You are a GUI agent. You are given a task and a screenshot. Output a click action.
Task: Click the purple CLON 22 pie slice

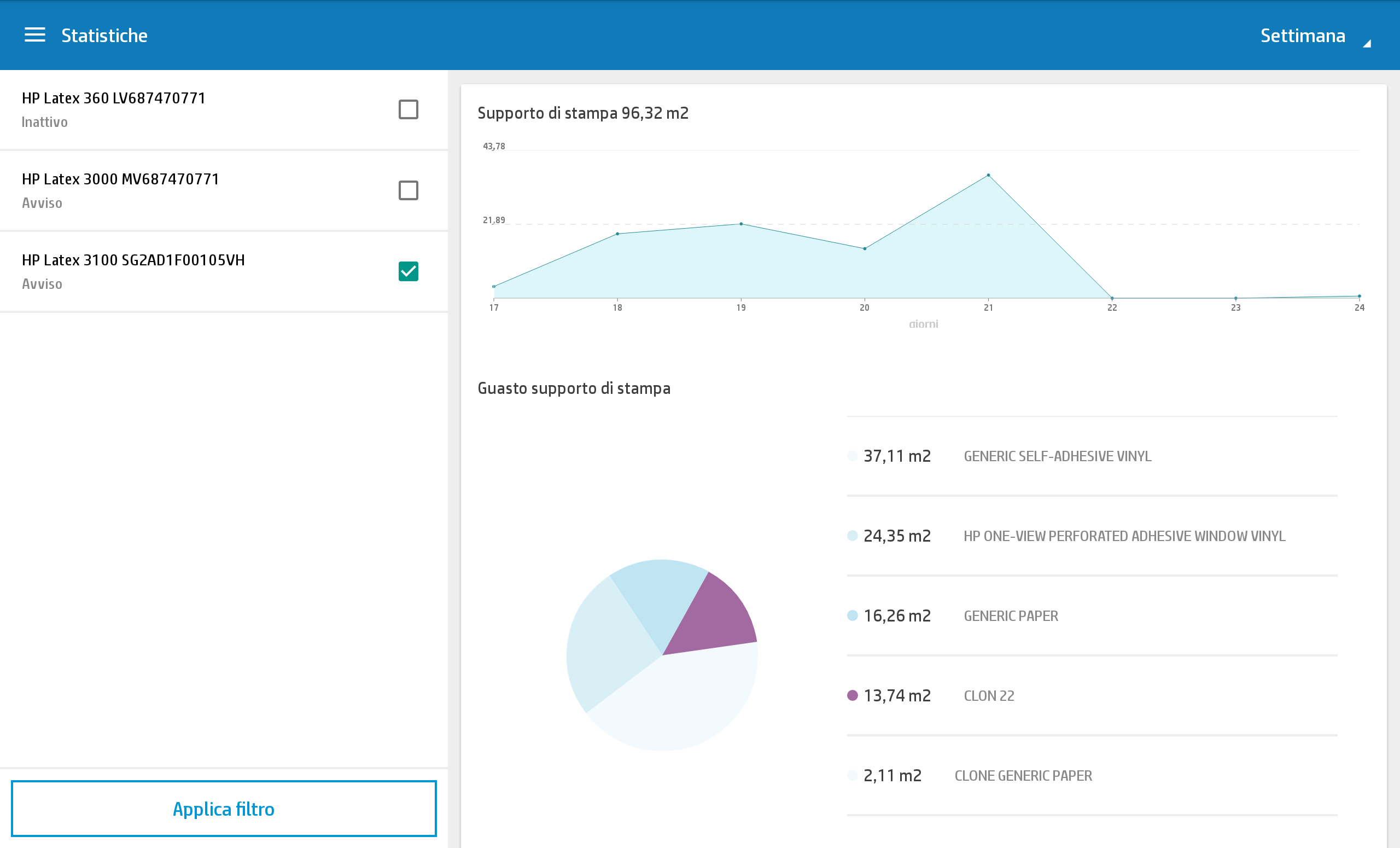[716, 617]
